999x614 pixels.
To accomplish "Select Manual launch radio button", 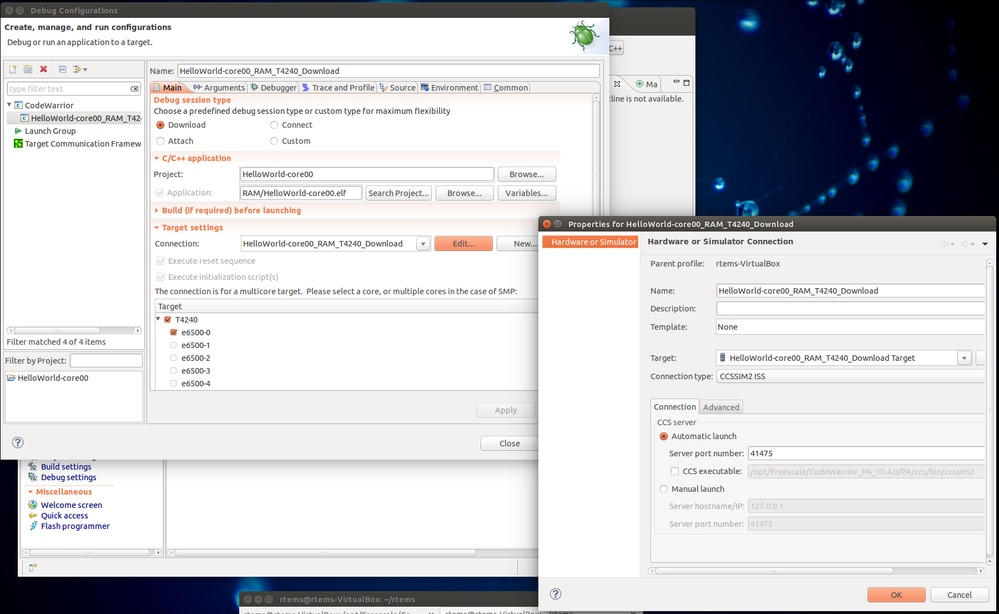I will point(664,489).
